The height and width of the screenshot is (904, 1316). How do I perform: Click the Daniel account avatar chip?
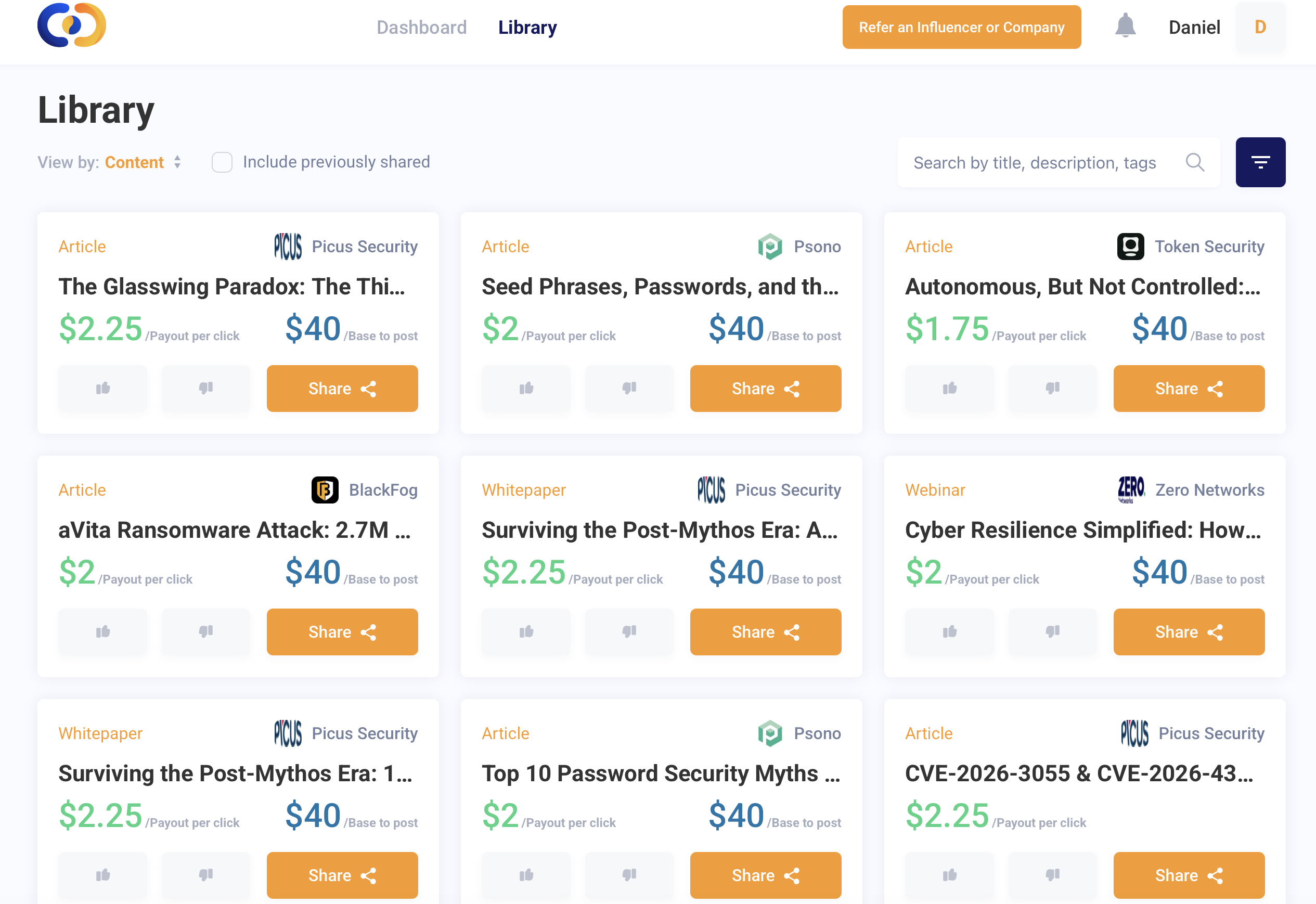click(1260, 27)
